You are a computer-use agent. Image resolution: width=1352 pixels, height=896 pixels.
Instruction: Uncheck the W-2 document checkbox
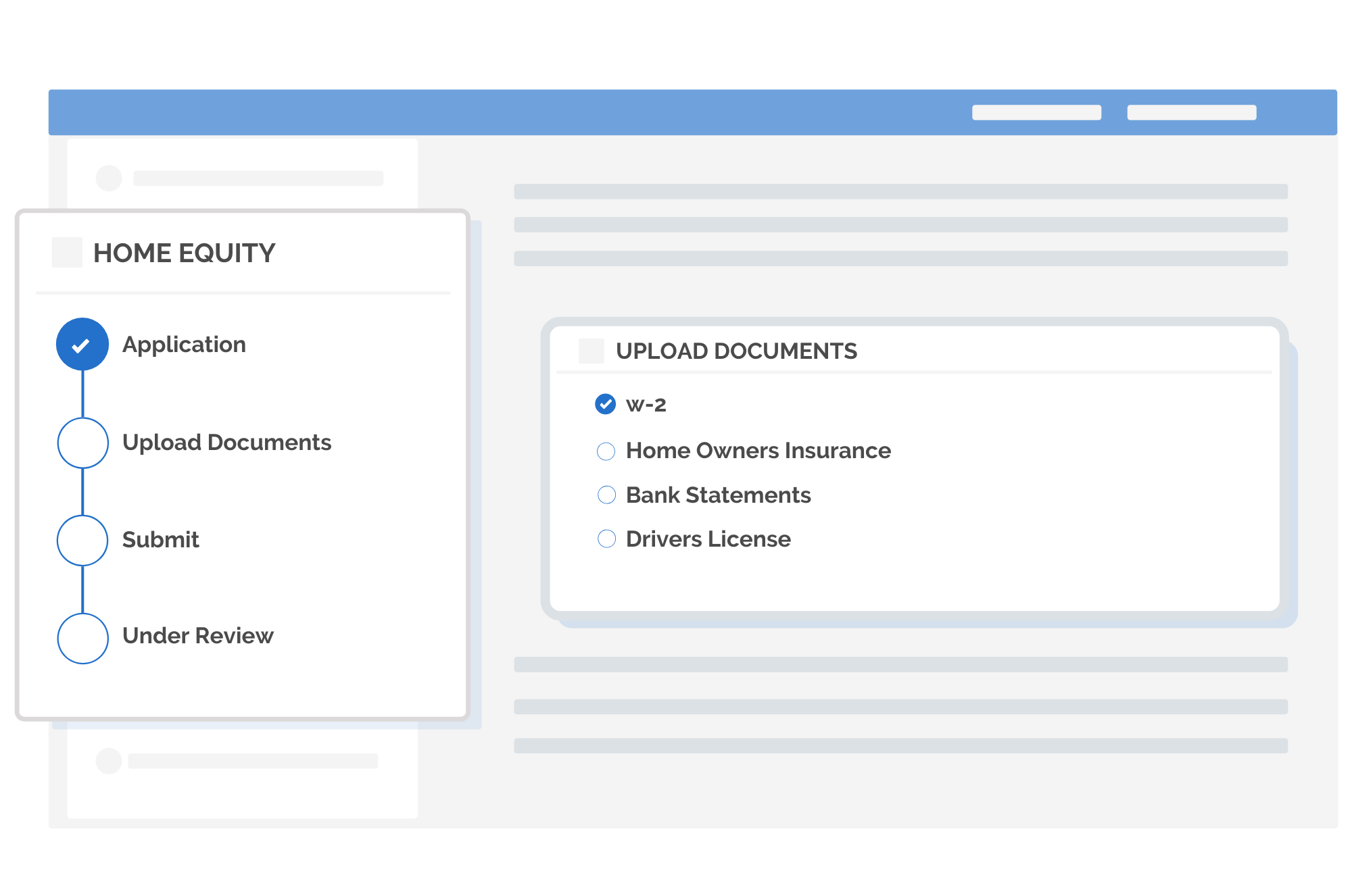pyautogui.click(x=606, y=404)
